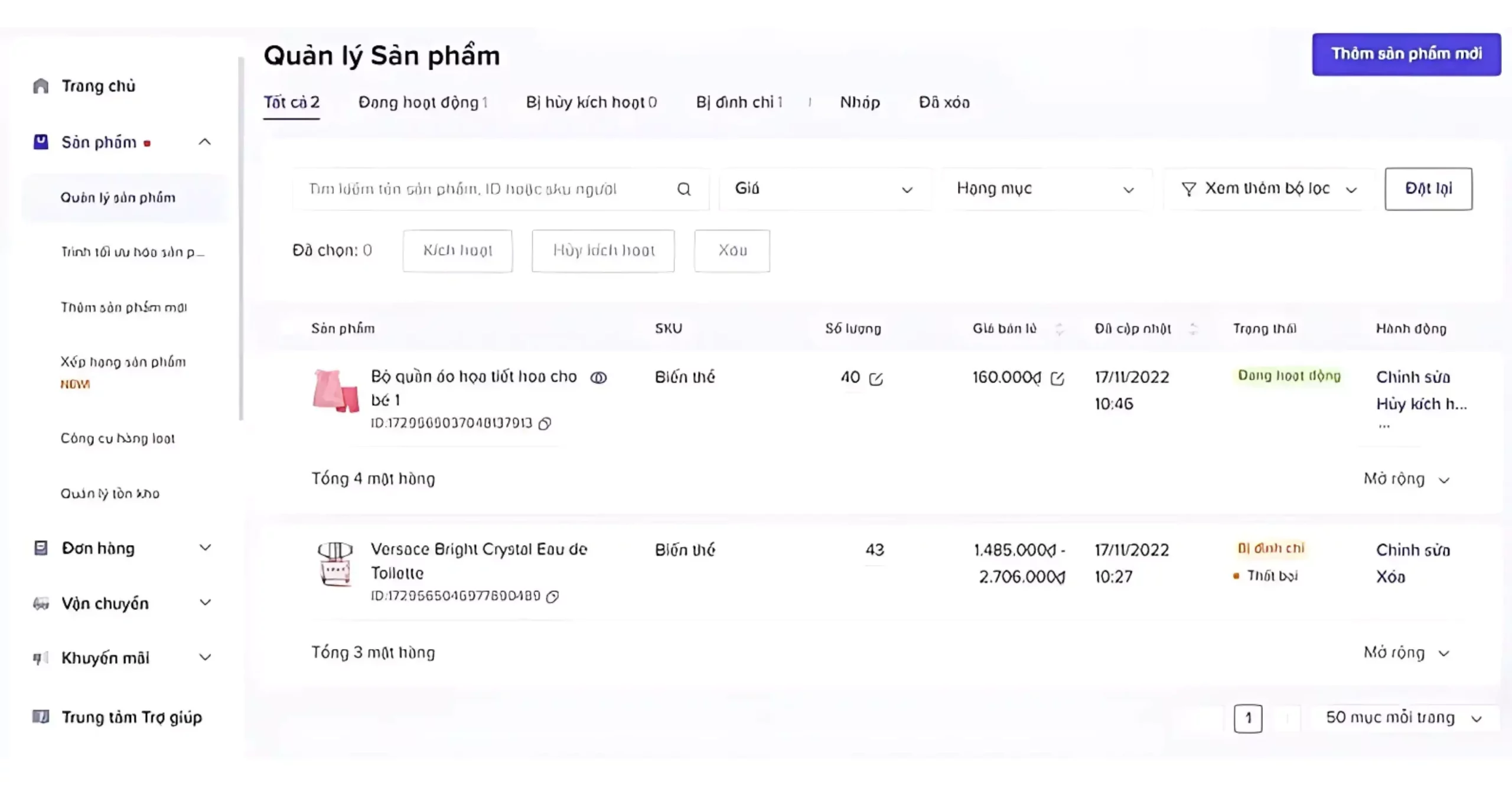This screenshot has width=1512, height=786.
Task: Click the Trung tâm Trợ giúp icon
Action: click(41, 717)
